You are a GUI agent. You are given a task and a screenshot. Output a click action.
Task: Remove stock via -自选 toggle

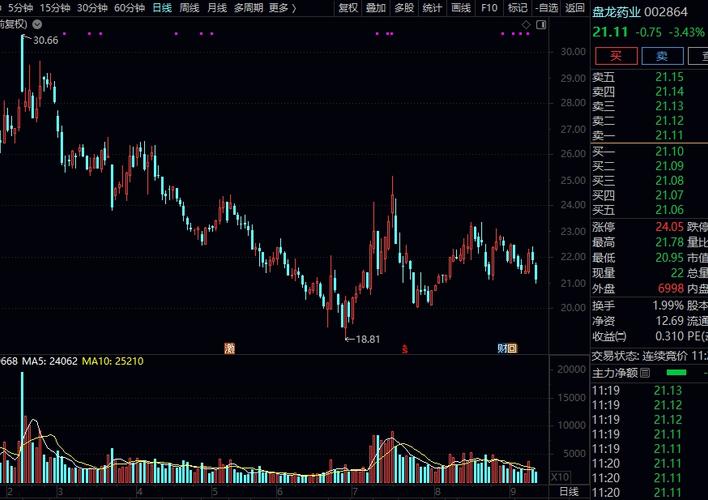pos(547,8)
